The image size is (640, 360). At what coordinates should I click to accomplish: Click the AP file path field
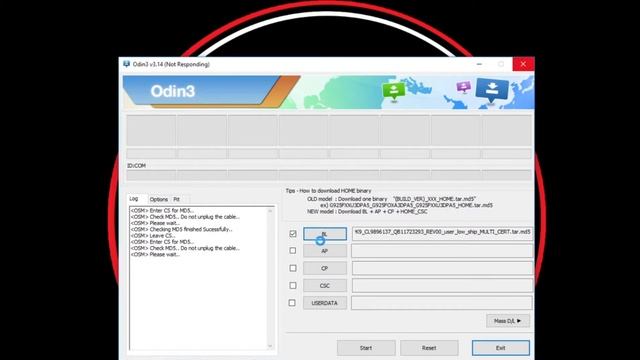[442, 251]
